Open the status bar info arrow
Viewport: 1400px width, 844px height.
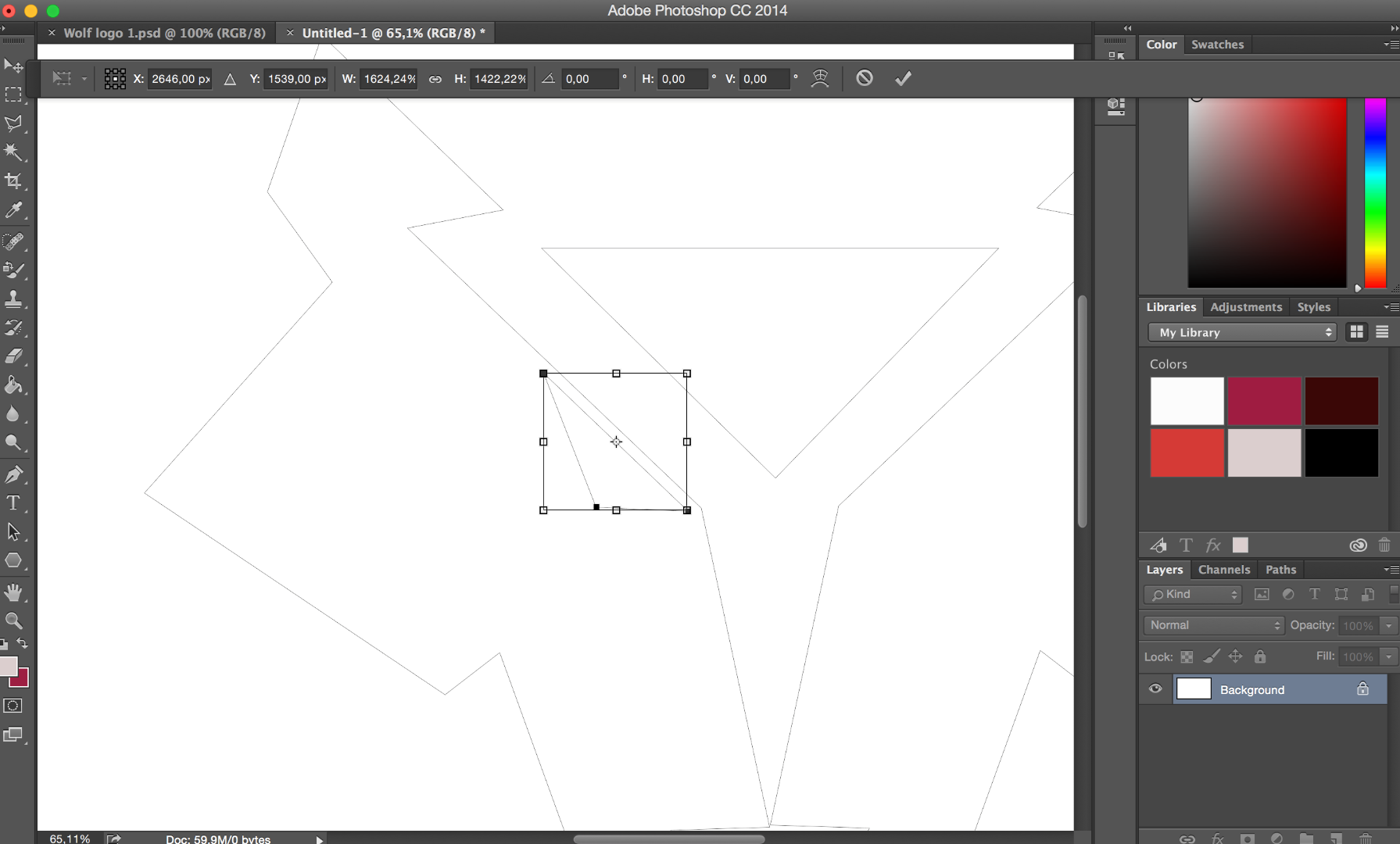click(319, 839)
